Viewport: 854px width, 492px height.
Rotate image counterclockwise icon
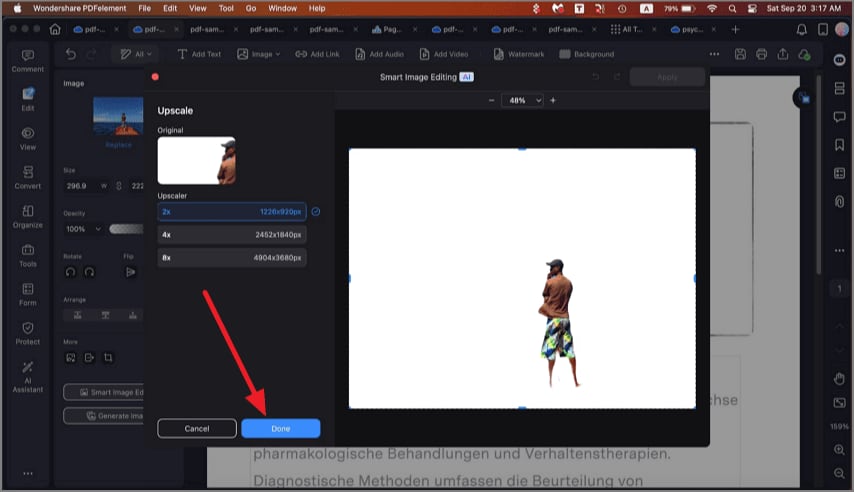(x=71, y=272)
